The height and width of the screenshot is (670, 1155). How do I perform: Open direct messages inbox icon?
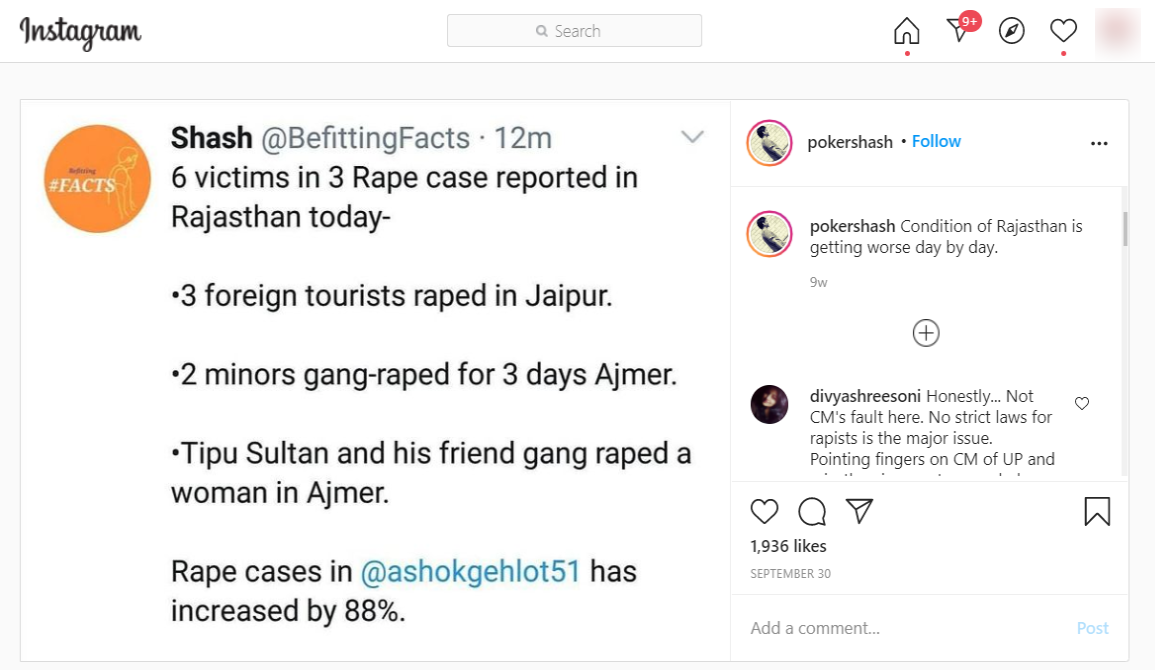click(x=959, y=31)
